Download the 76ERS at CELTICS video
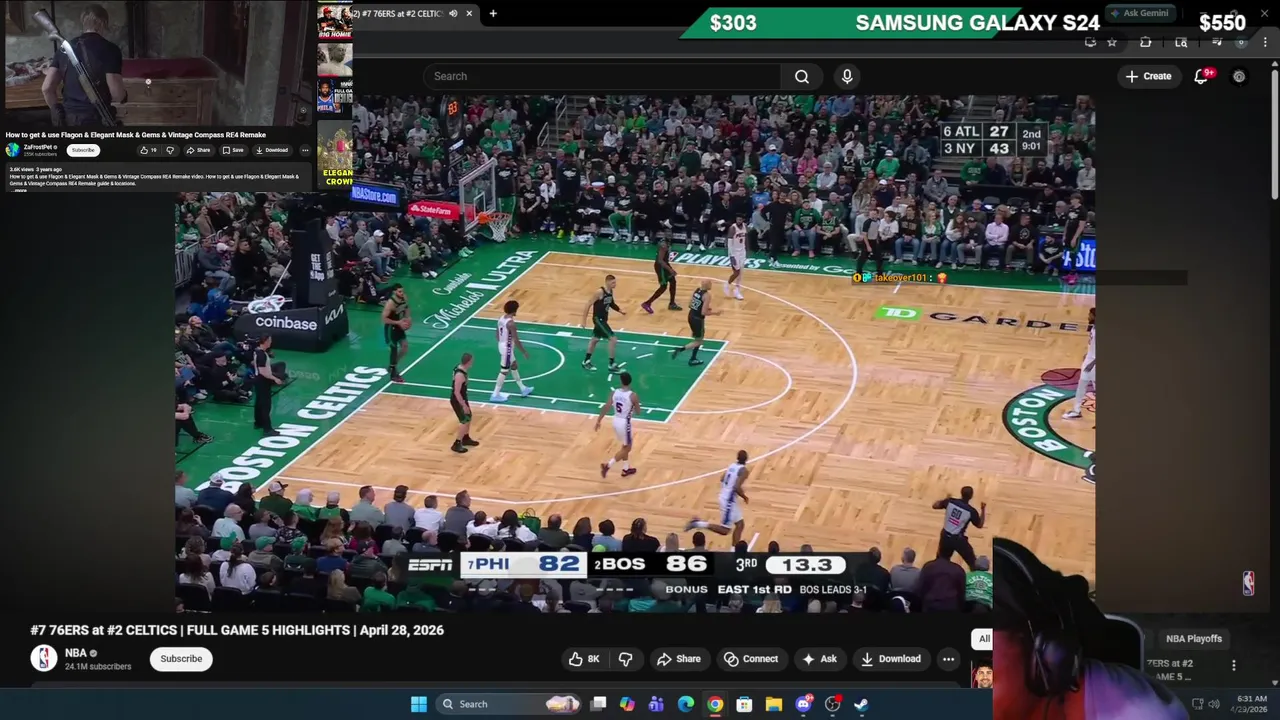 (890, 659)
